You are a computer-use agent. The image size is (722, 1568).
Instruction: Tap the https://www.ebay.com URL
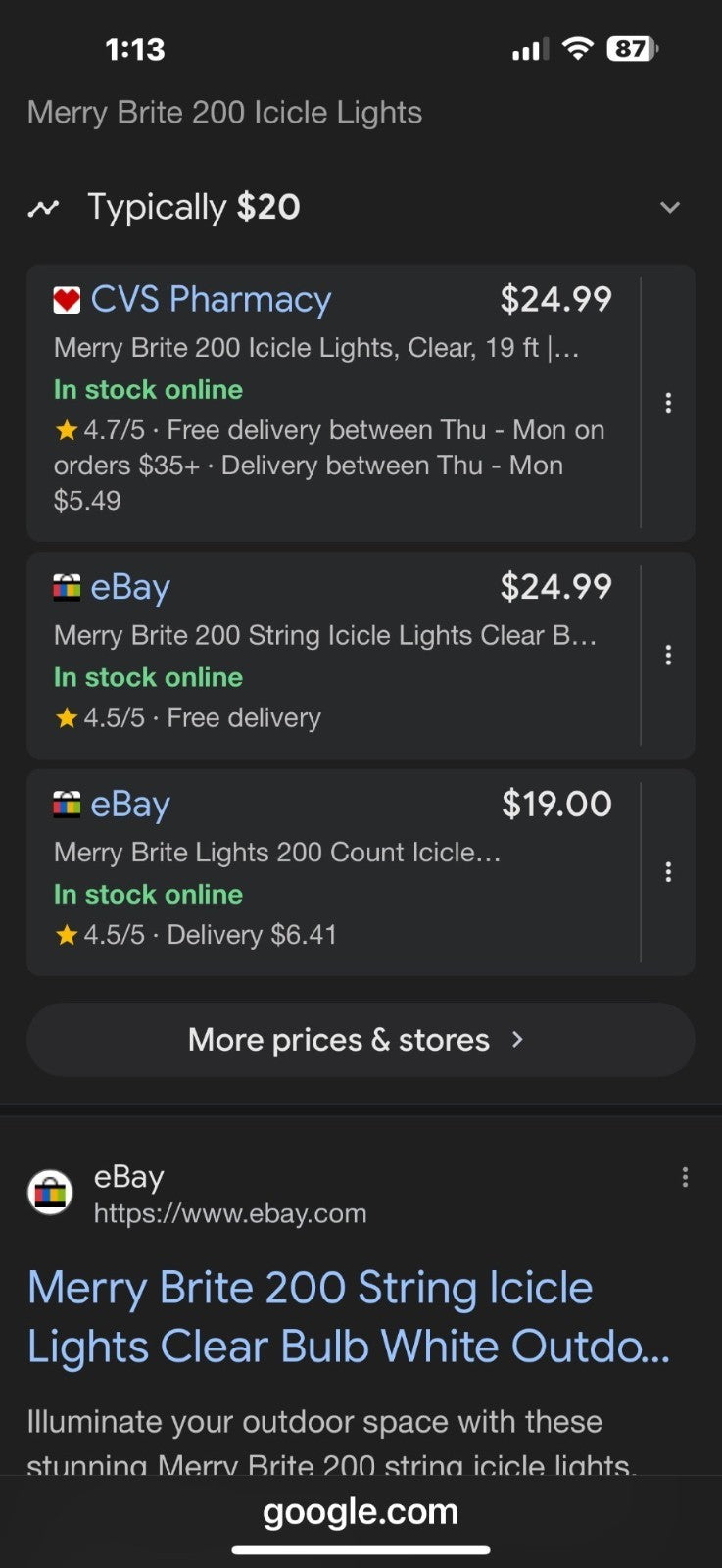tap(230, 1213)
